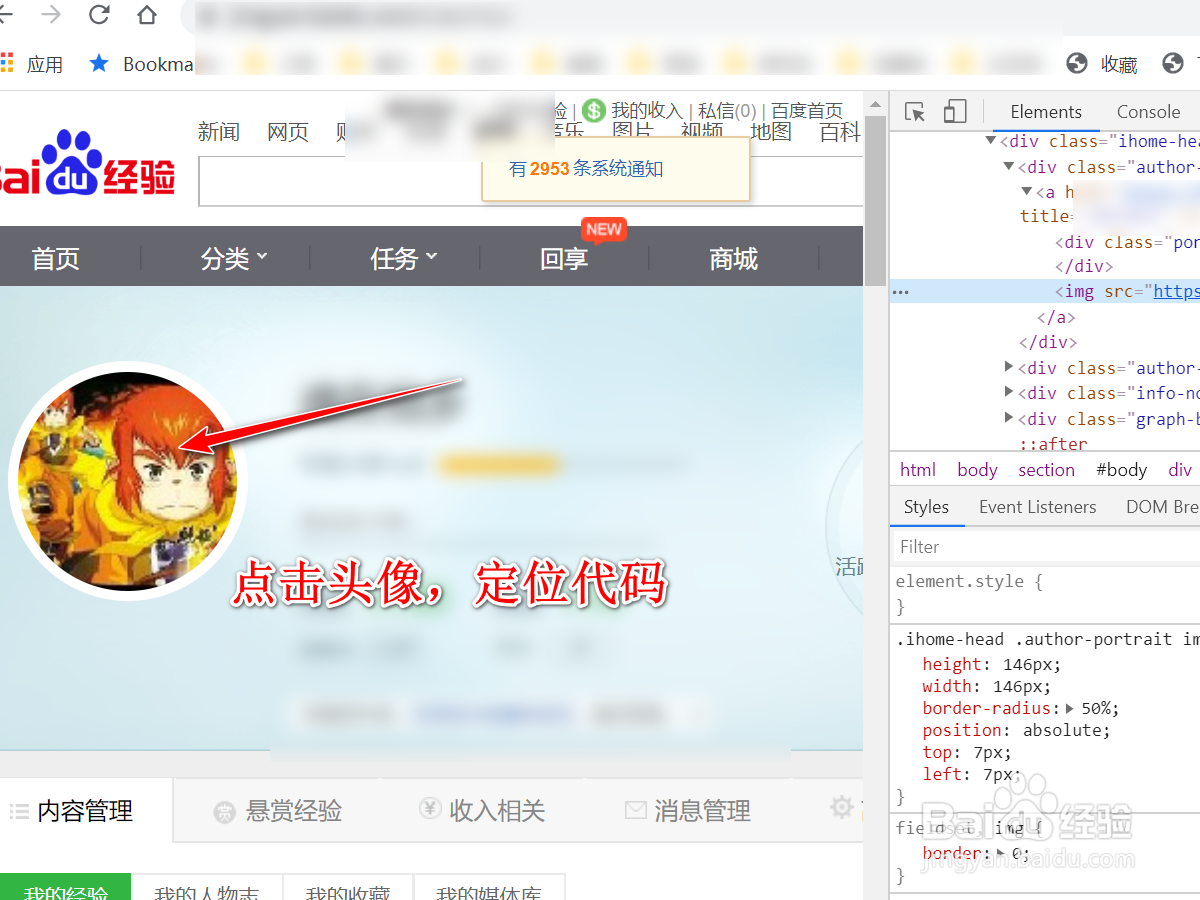Viewport: 1200px width, 900px height.
Task: Click the green dollar 我的收入 icon
Action: tap(594, 110)
